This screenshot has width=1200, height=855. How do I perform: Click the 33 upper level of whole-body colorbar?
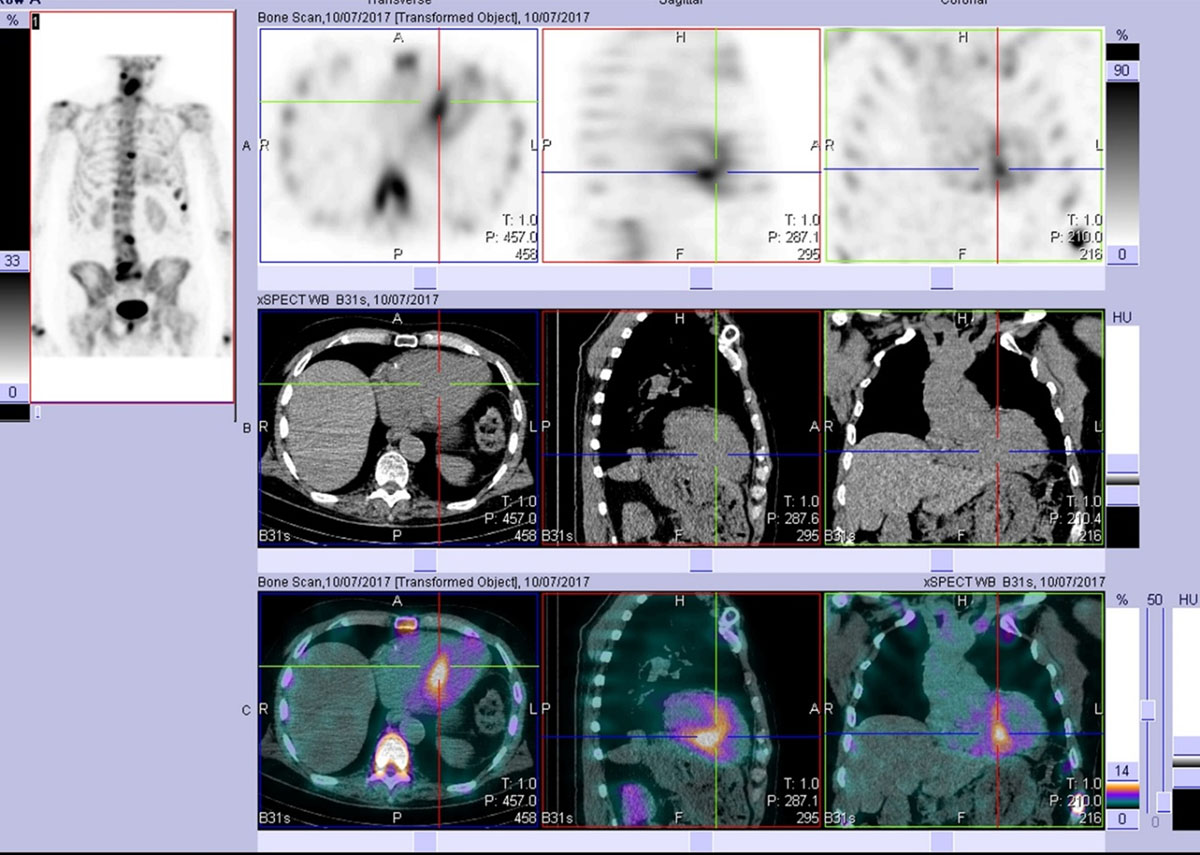tap(14, 262)
